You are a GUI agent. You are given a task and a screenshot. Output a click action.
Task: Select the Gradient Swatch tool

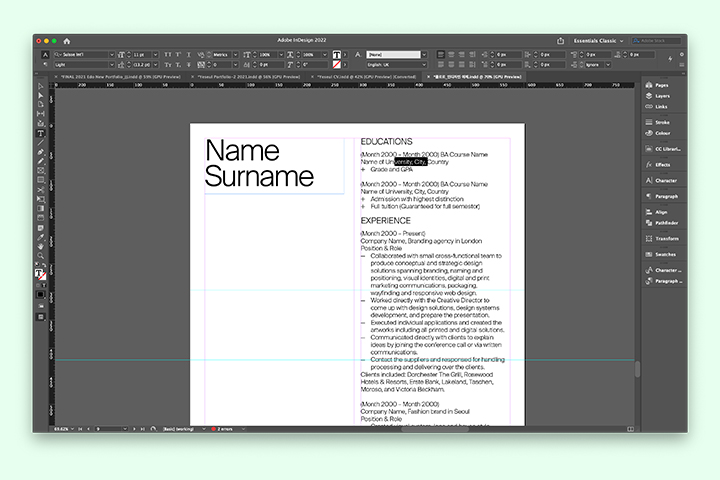(x=40, y=209)
